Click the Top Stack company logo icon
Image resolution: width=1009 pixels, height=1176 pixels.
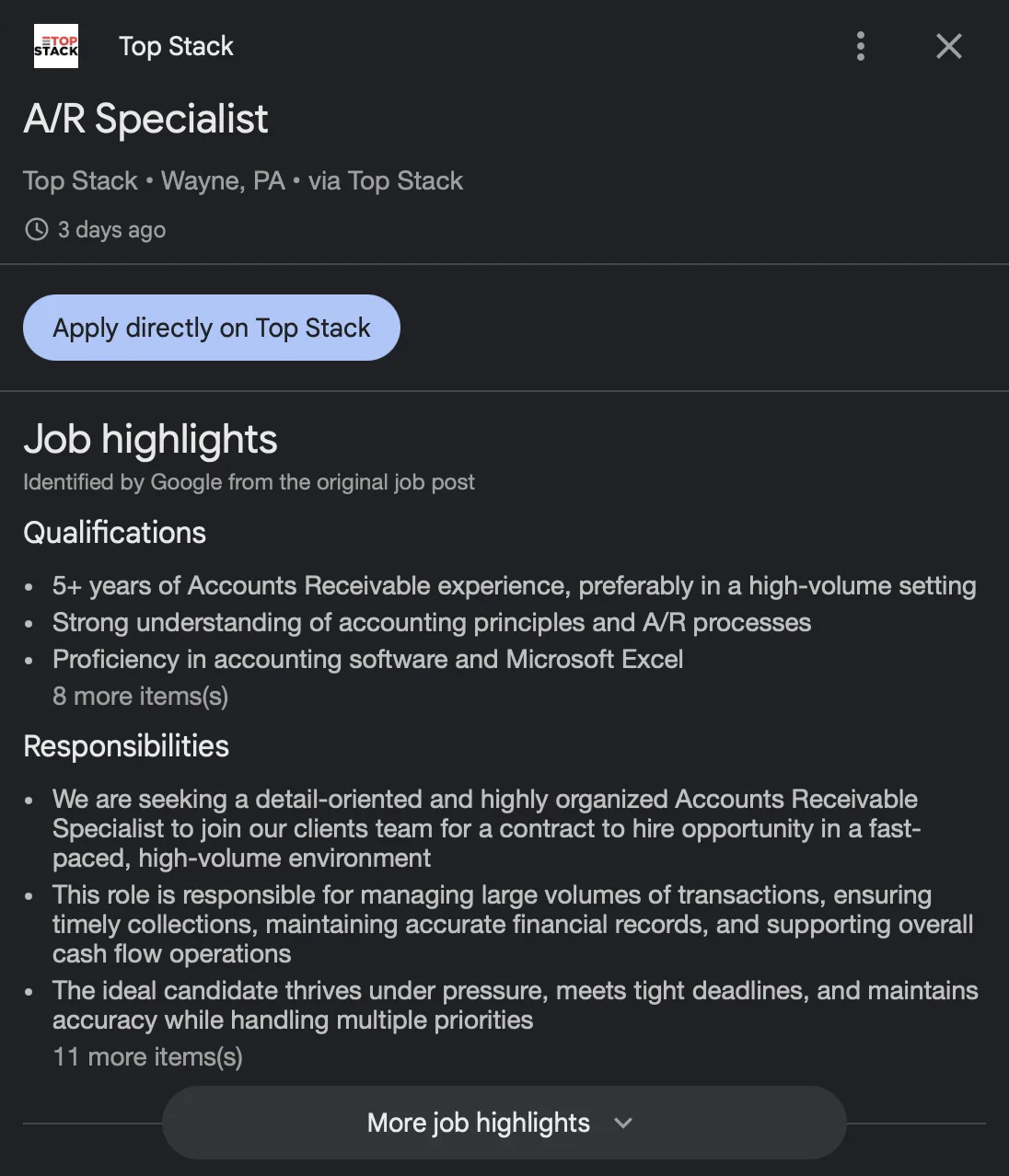pos(55,45)
